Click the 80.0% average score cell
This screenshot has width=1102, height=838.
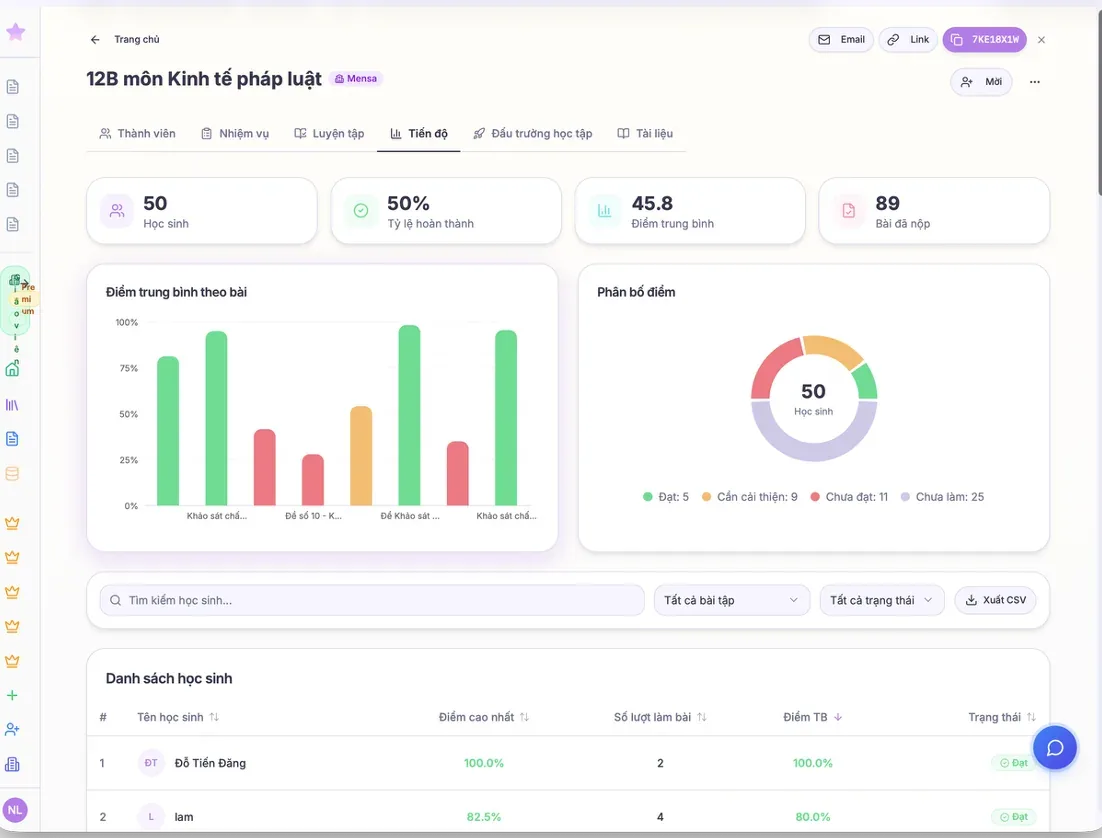(813, 817)
